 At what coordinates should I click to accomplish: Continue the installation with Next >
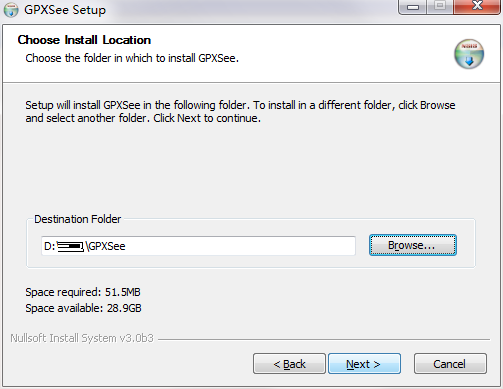point(364,364)
